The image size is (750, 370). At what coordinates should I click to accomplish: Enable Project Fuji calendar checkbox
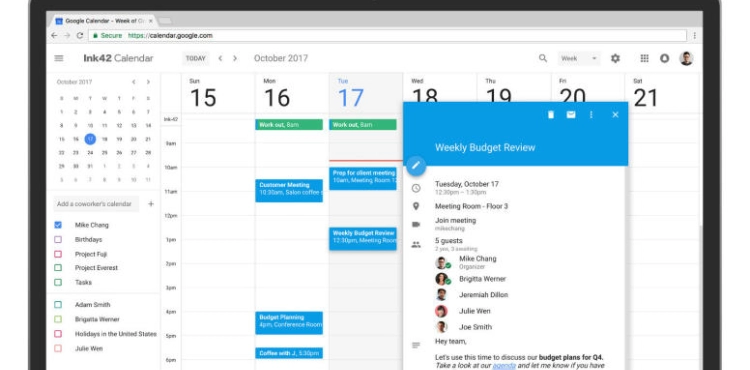point(58,254)
